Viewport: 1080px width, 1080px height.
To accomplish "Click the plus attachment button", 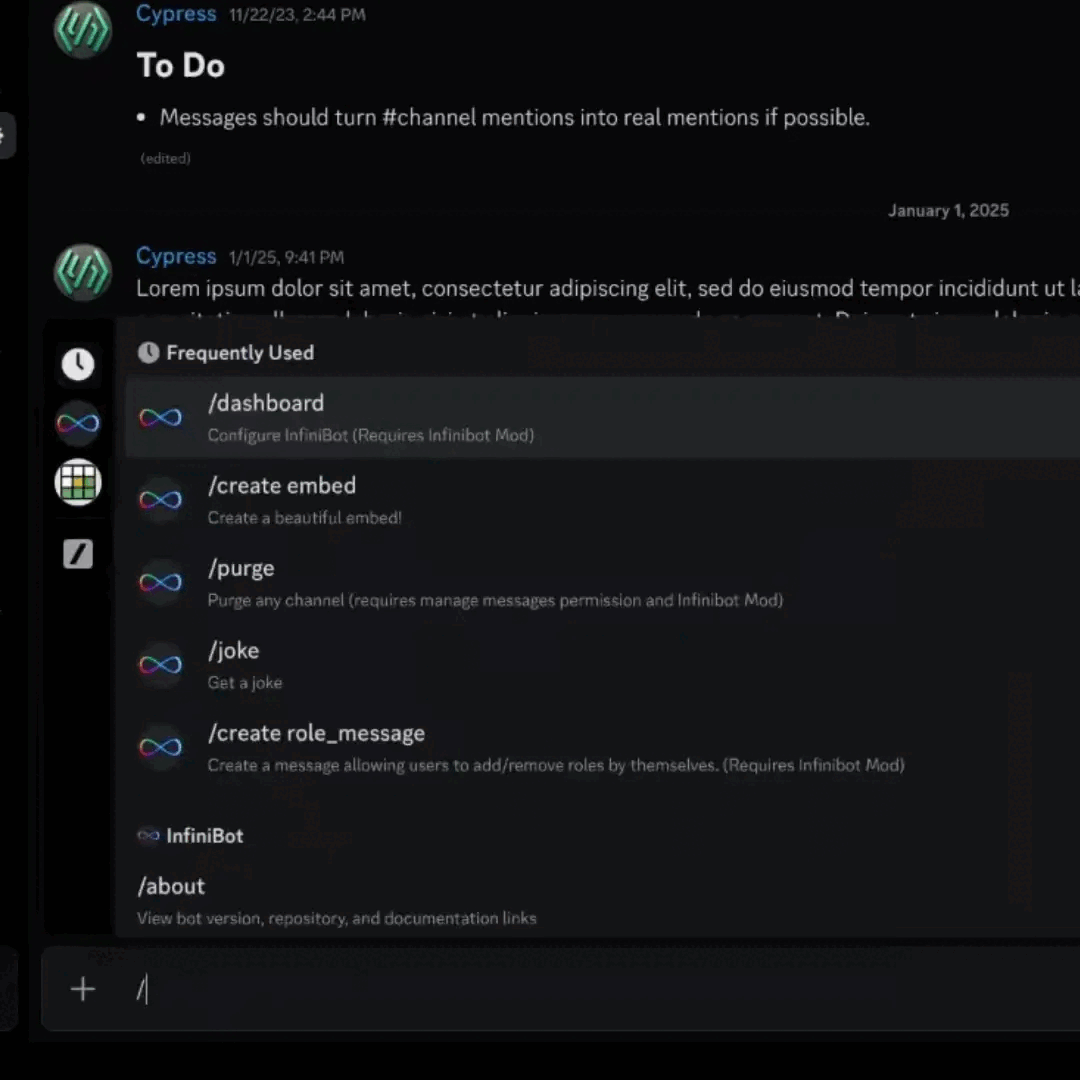I will coord(83,989).
